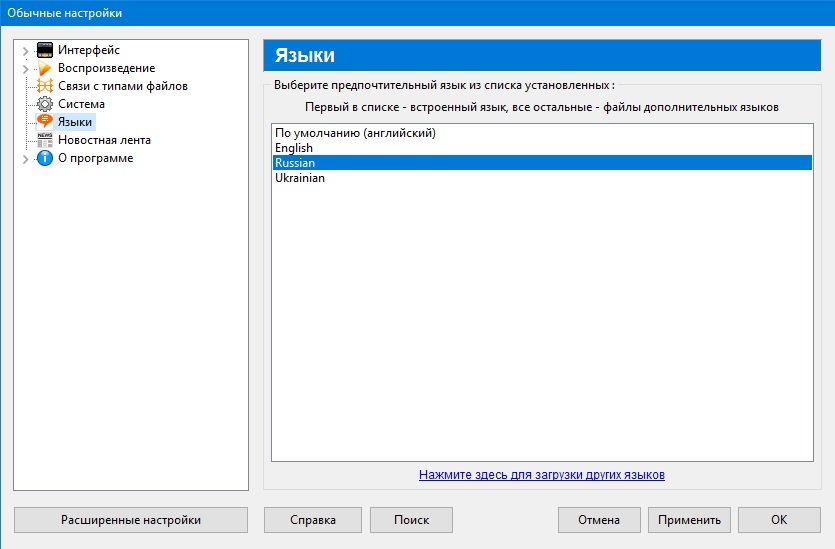Open the Система settings section

click(81, 104)
